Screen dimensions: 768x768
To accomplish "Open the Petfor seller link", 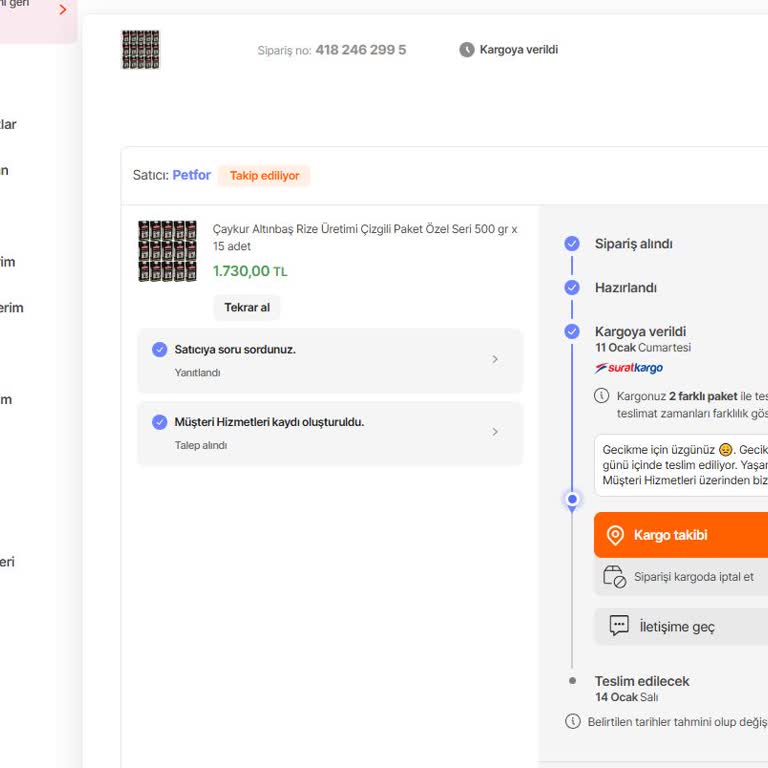I will pyautogui.click(x=191, y=175).
